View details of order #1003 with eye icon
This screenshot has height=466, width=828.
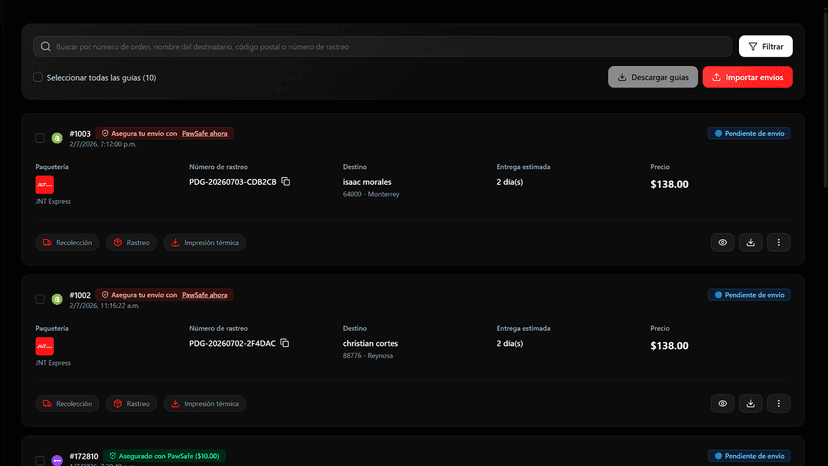tap(722, 243)
